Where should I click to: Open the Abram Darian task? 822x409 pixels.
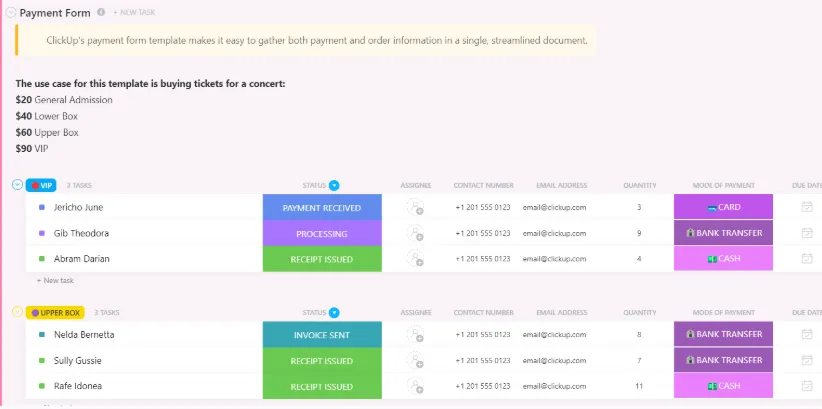pyautogui.click(x=82, y=259)
